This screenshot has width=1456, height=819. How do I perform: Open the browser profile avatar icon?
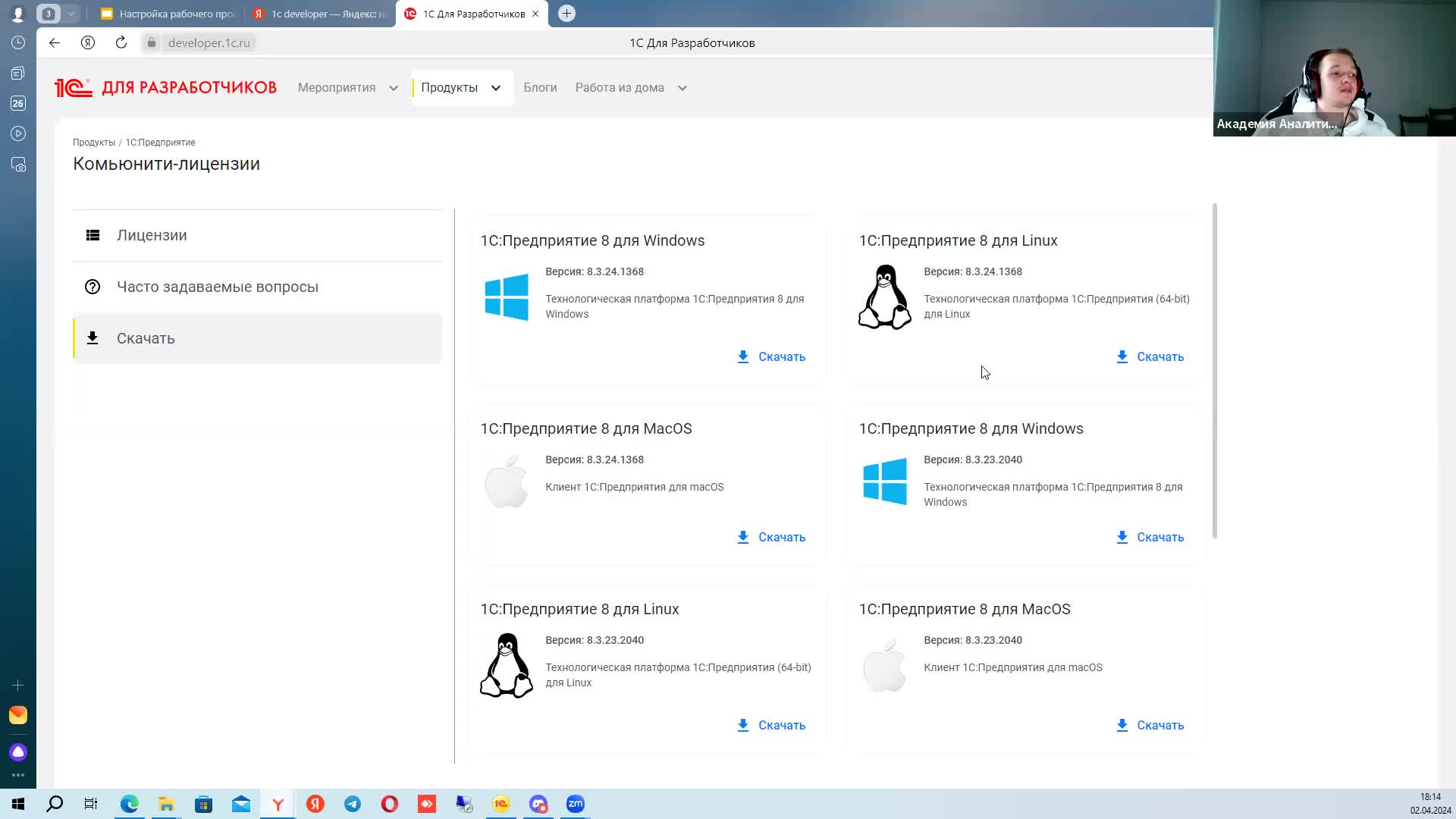(18, 14)
